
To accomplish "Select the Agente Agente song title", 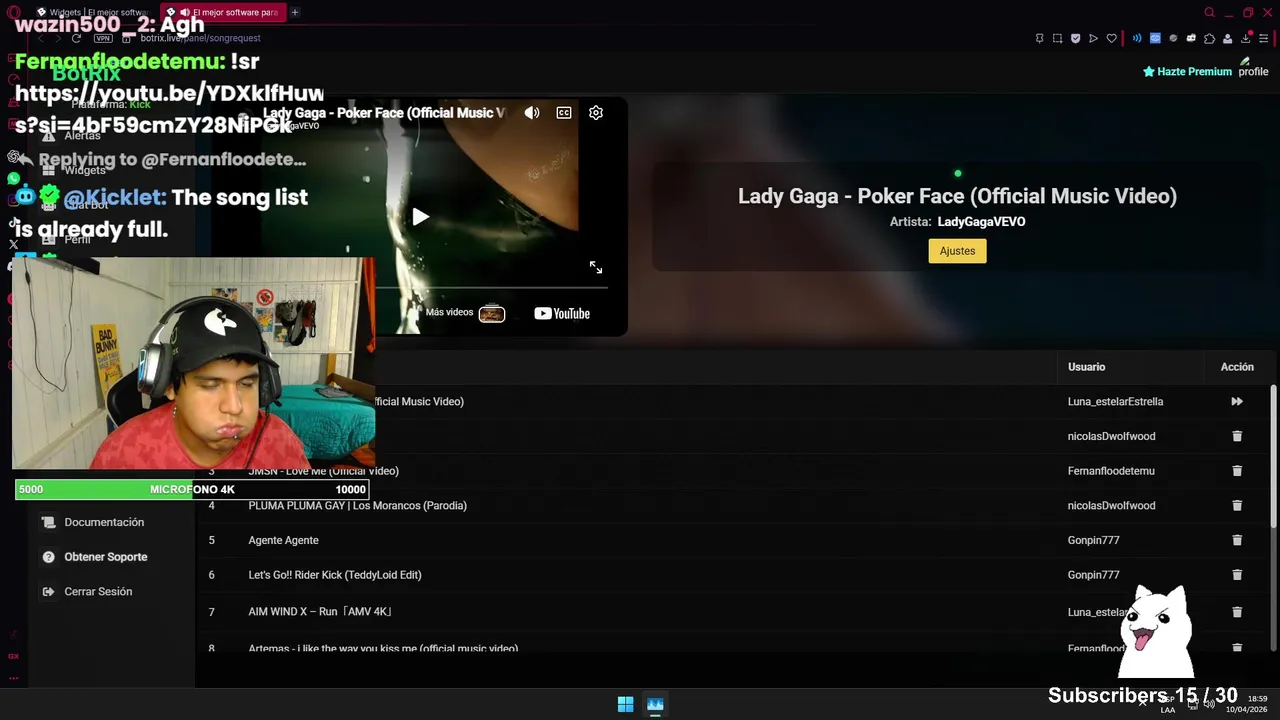I will coord(283,540).
